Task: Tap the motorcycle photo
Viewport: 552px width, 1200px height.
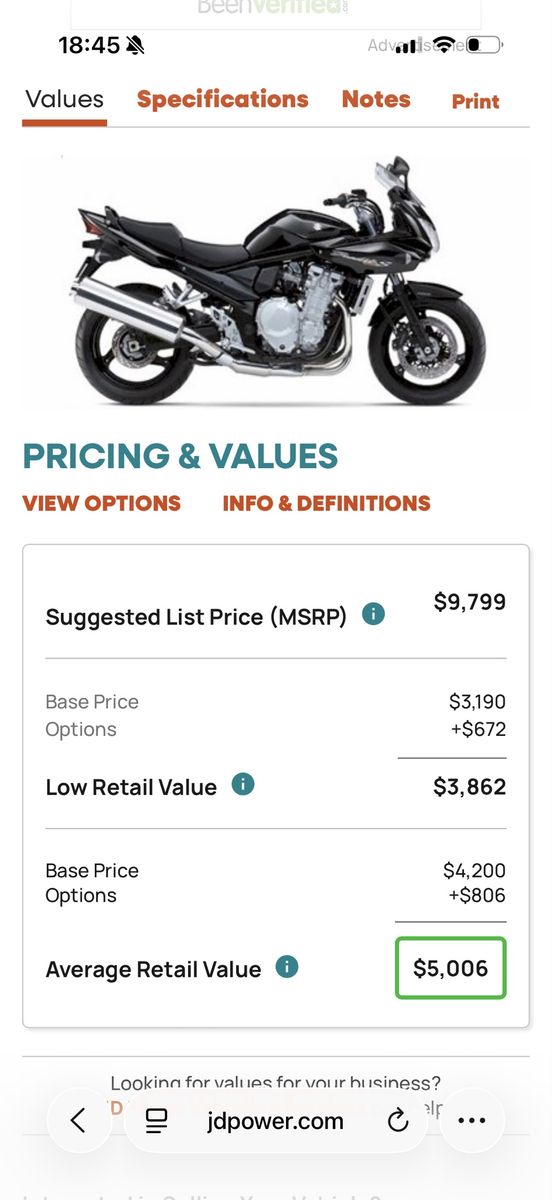Action: [x=279, y=282]
